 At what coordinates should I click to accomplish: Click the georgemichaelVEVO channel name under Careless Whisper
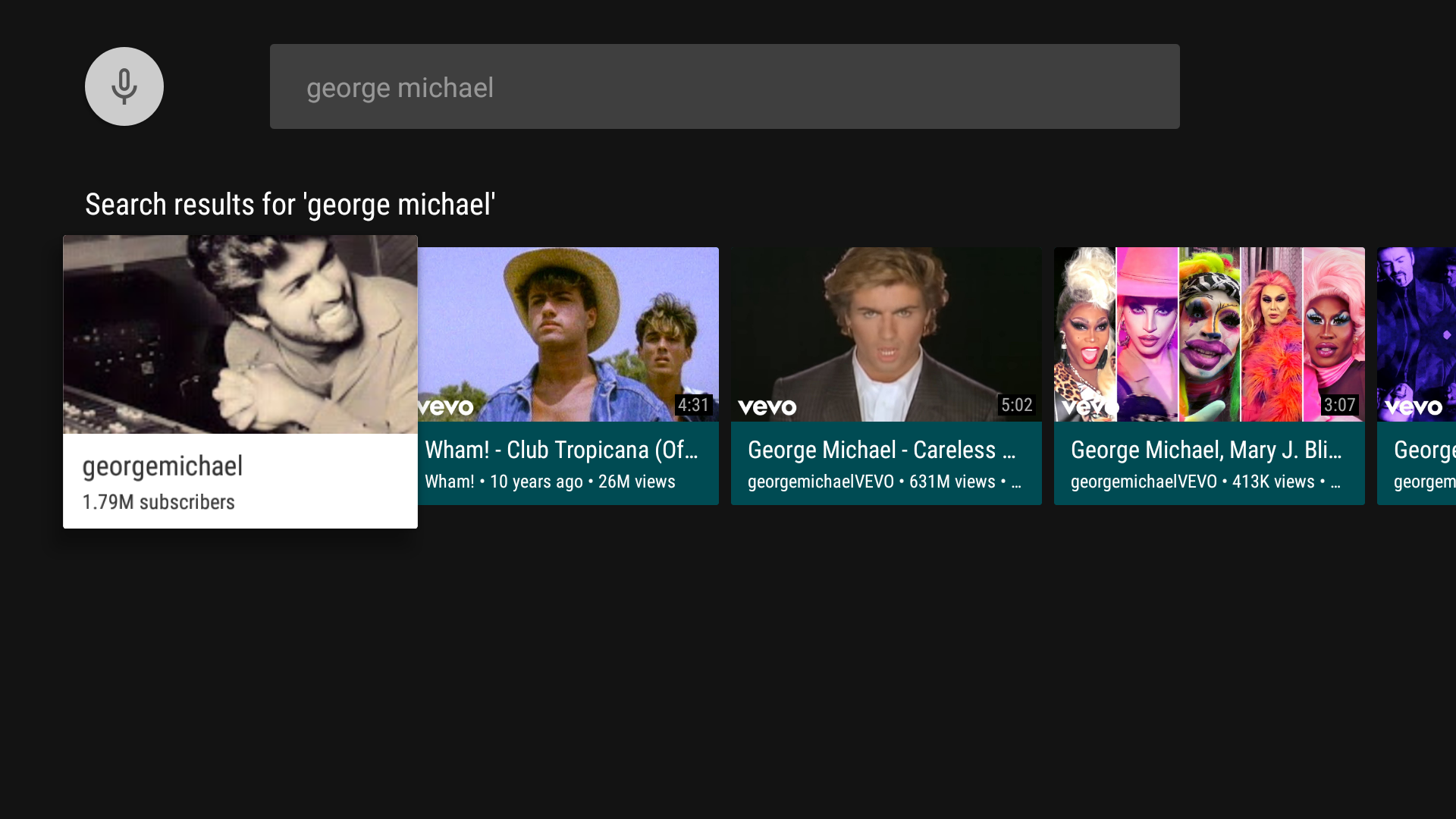click(x=820, y=482)
